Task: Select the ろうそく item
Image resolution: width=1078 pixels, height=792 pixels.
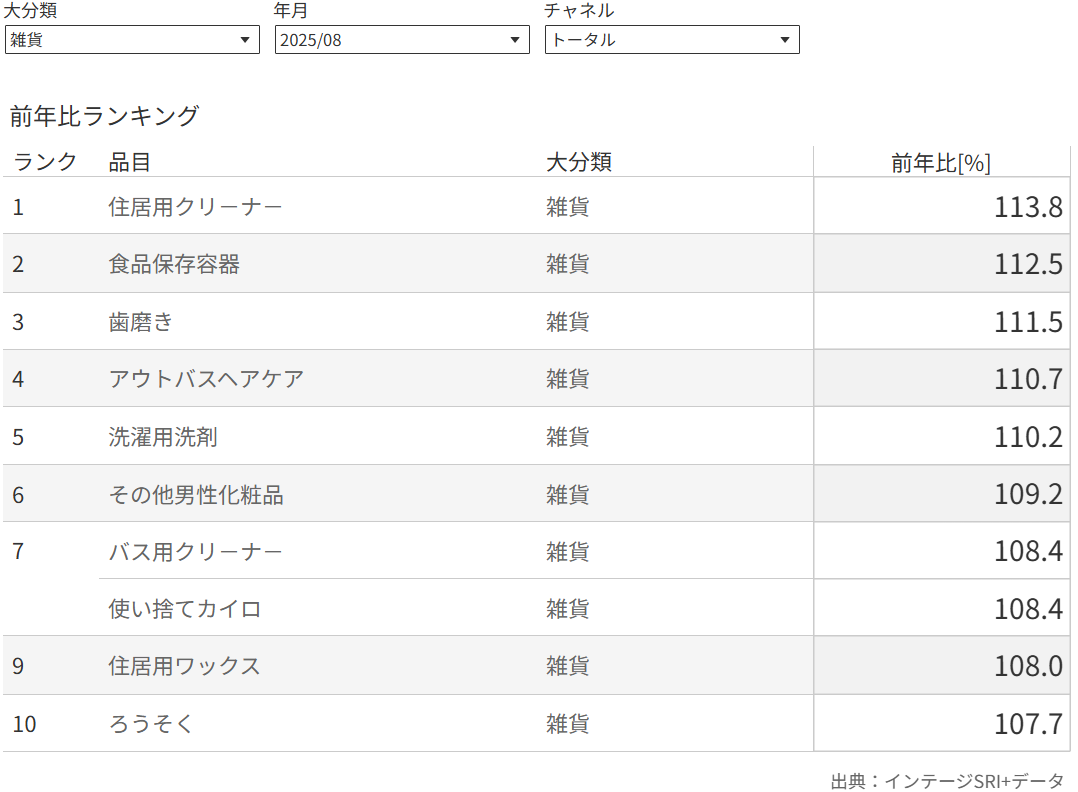Action: point(151,724)
